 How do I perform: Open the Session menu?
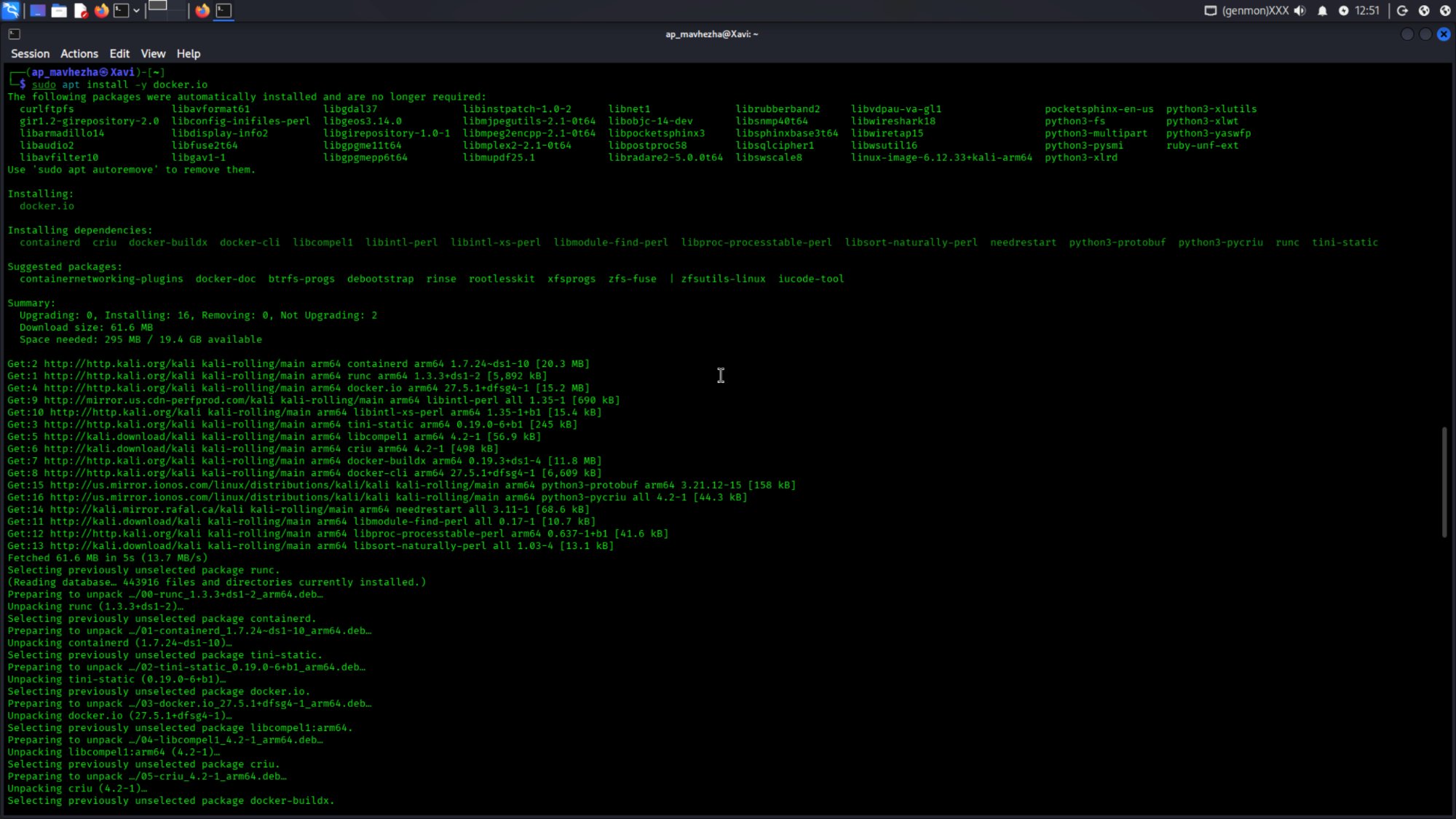[31, 54]
